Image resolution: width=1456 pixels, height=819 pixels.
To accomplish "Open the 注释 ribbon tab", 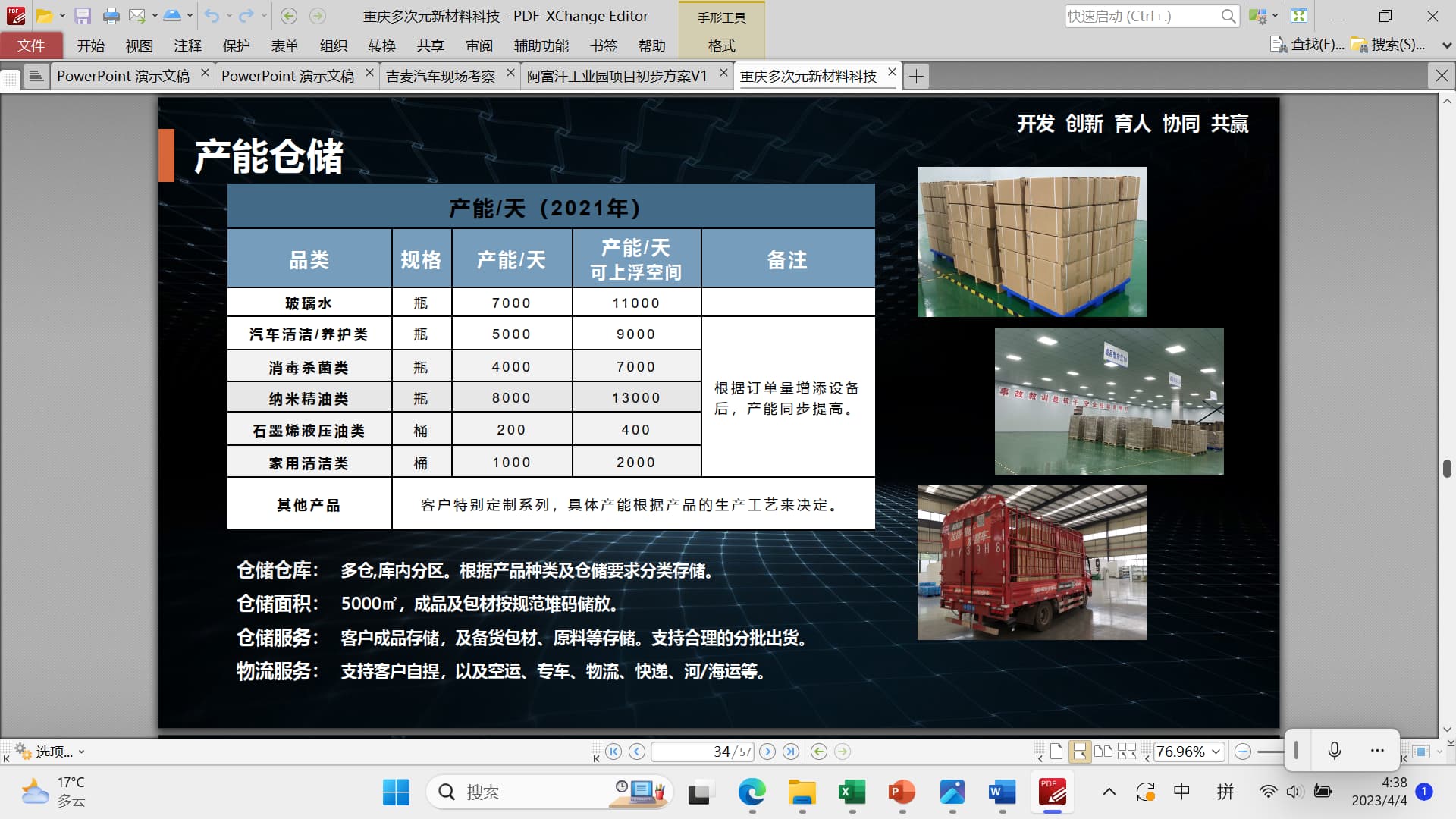I will tap(187, 45).
